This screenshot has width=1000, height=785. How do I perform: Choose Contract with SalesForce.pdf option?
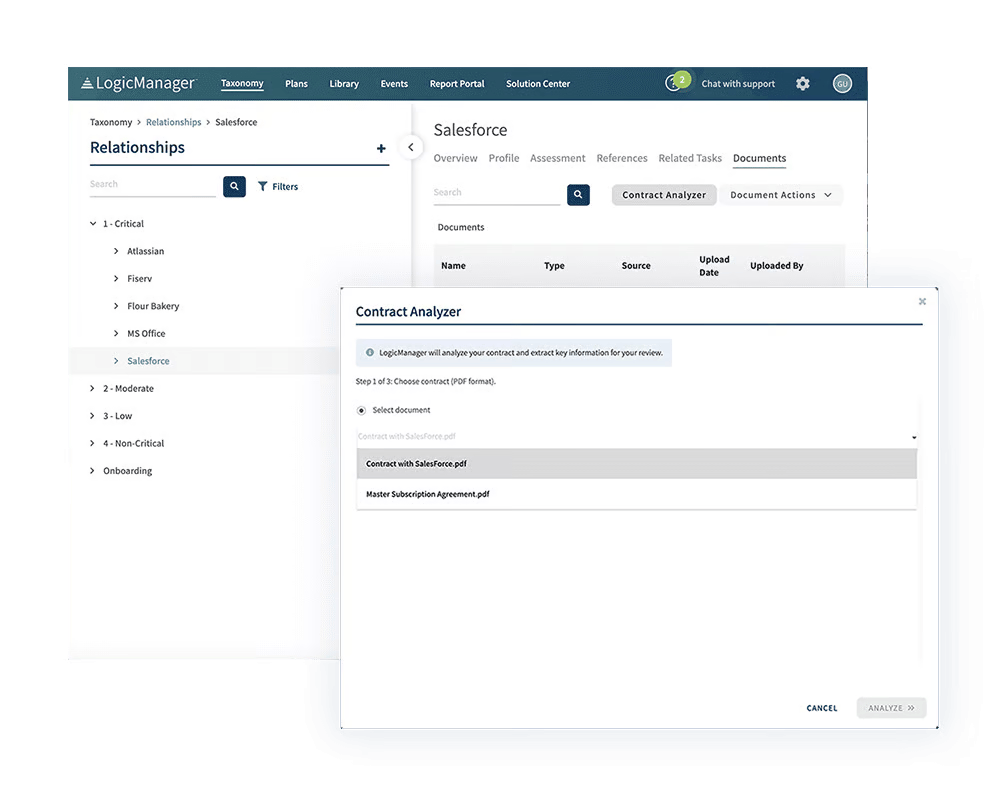636,464
